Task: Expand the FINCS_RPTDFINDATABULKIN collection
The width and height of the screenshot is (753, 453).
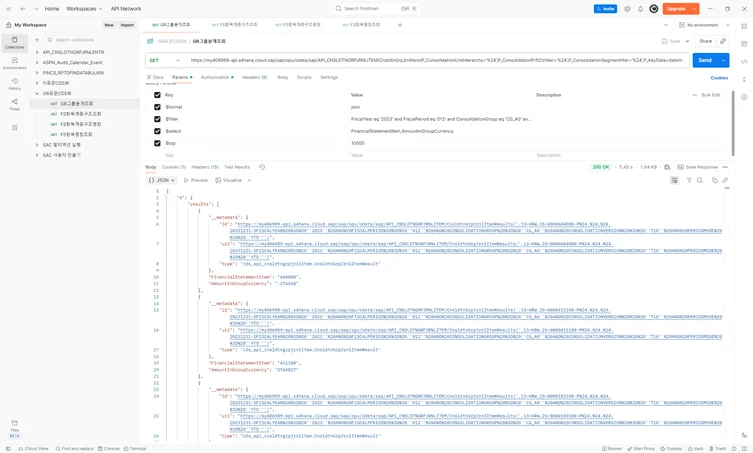Action: [37, 73]
